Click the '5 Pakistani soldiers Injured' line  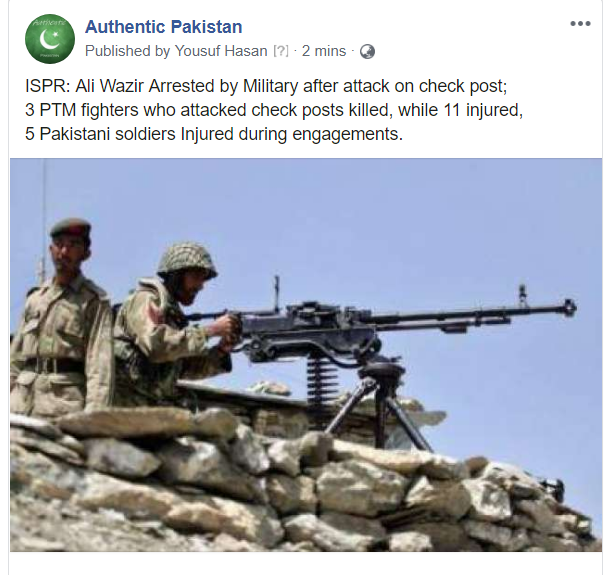tap(214, 134)
